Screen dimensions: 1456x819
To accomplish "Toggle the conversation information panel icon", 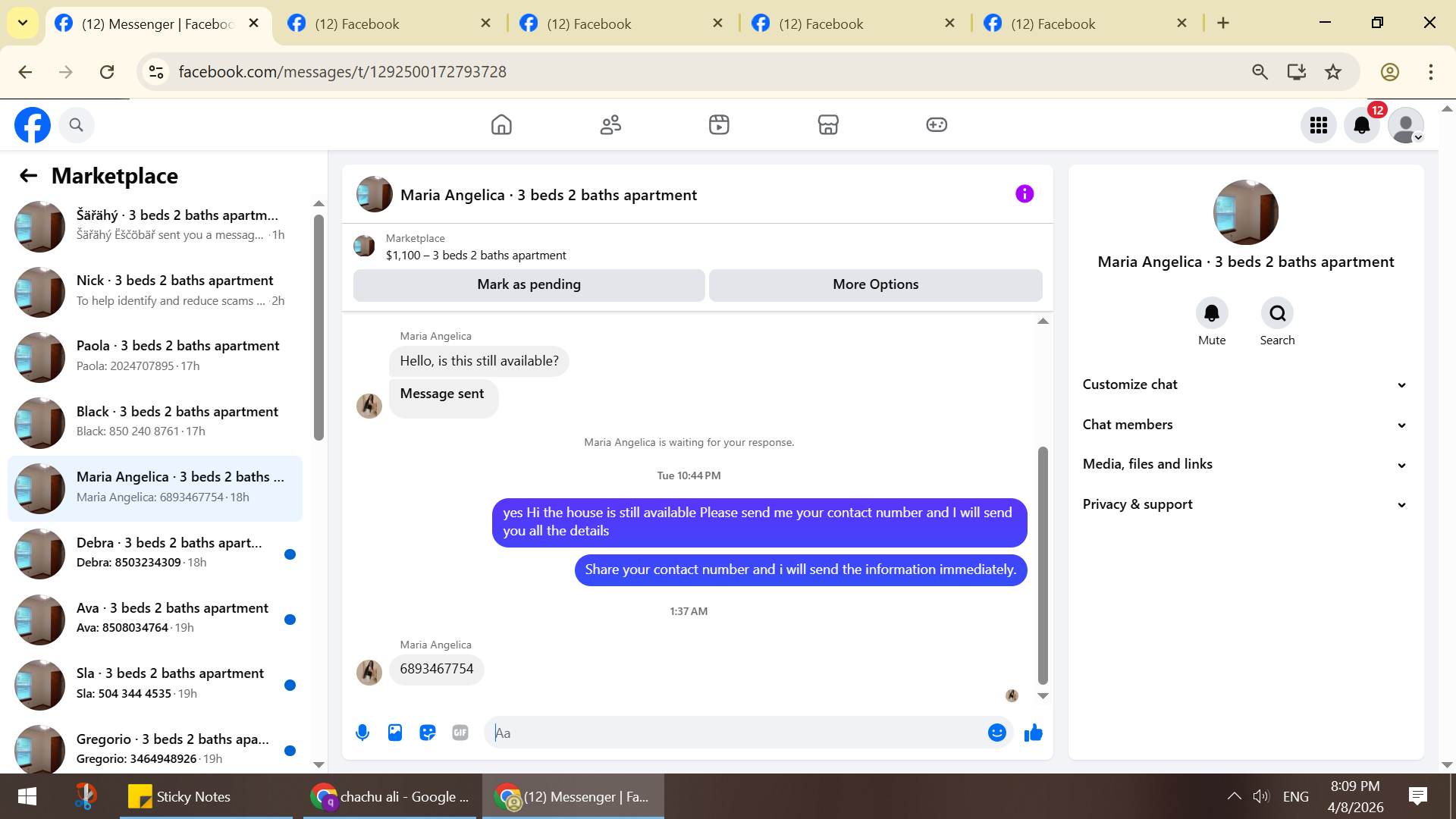I will pos(1025,194).
